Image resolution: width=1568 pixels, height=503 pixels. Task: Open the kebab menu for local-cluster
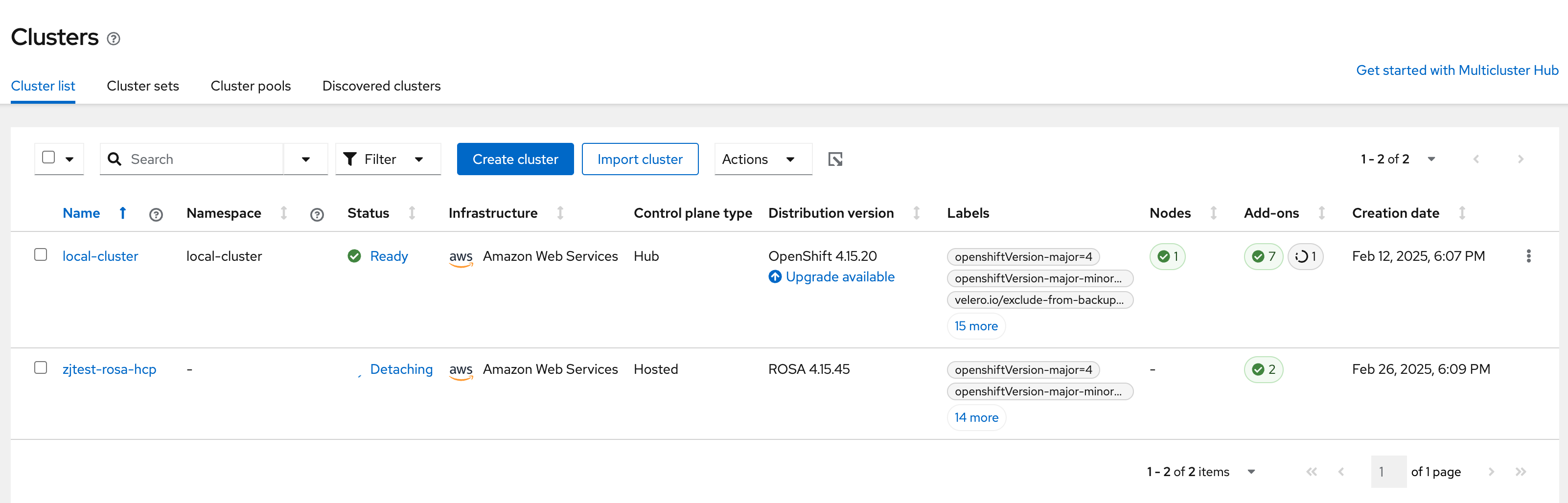[1528, 256]
